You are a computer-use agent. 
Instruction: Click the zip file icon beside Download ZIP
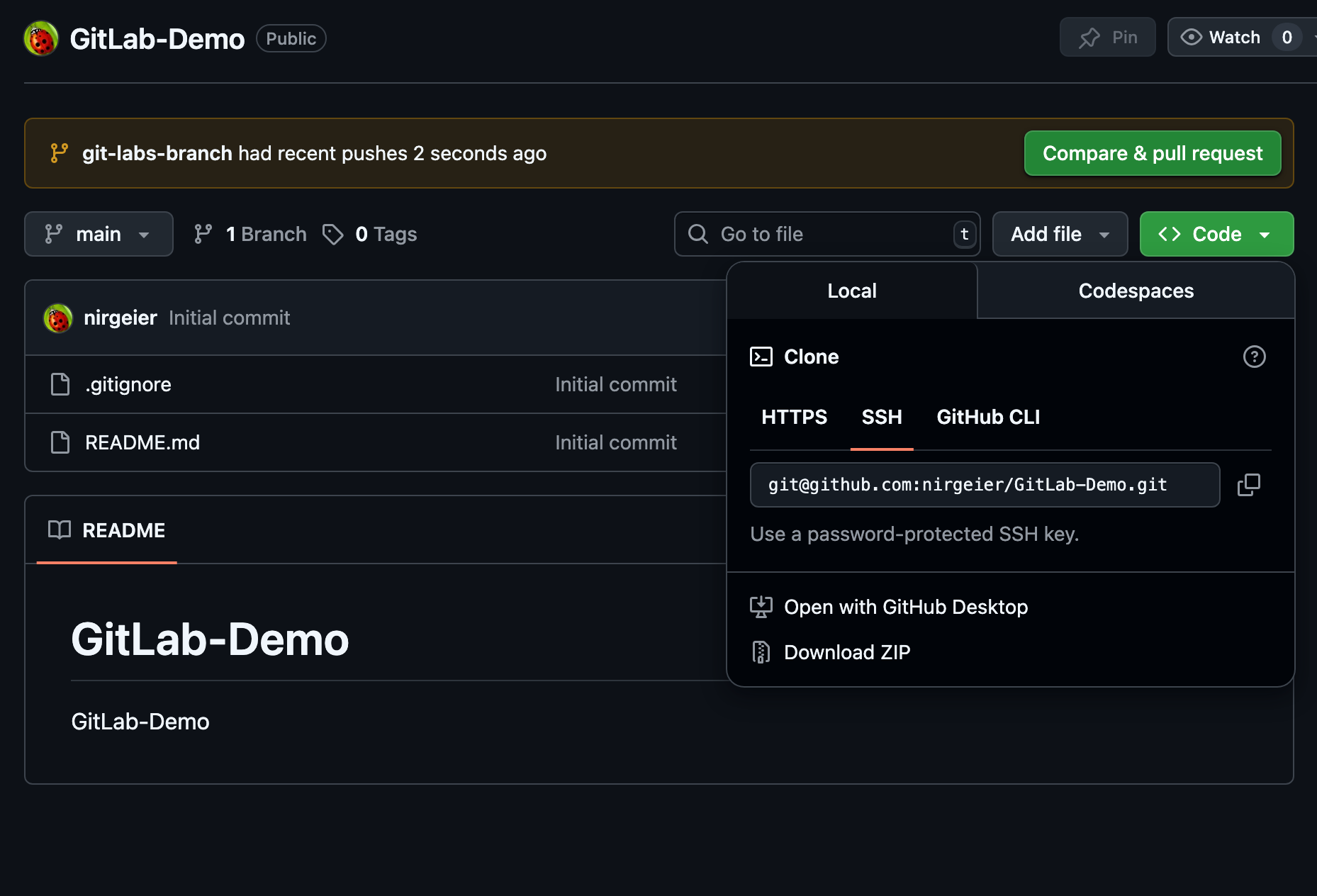[761, 652]
